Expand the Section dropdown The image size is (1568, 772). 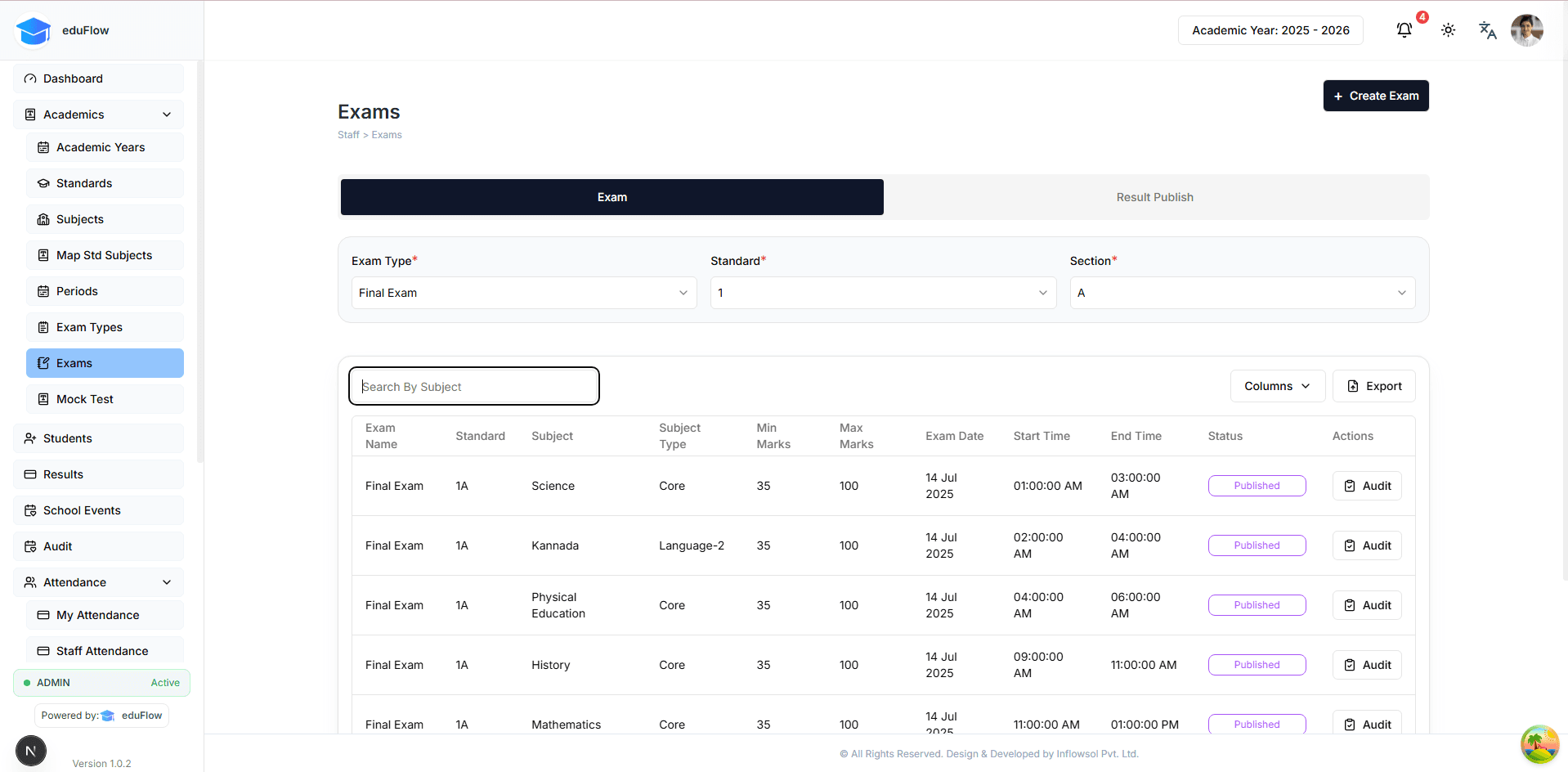[1242, 293]
